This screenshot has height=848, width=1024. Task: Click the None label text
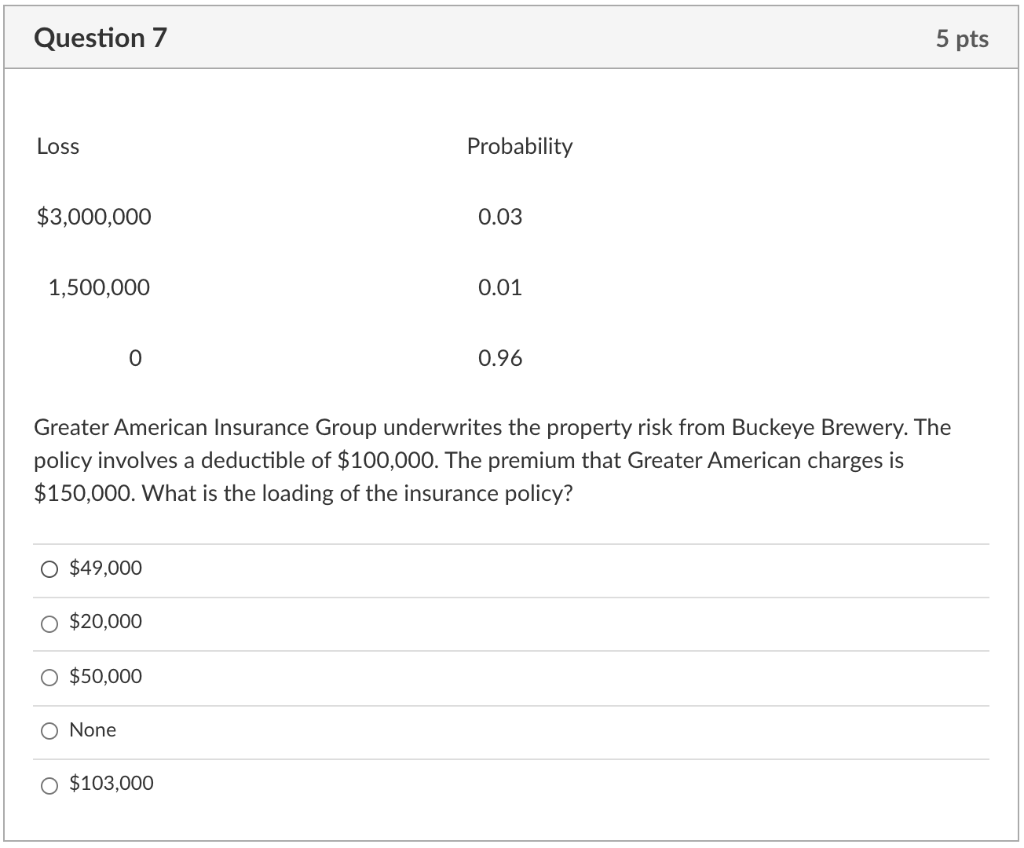pyautogui.click(x=92, y=729)
